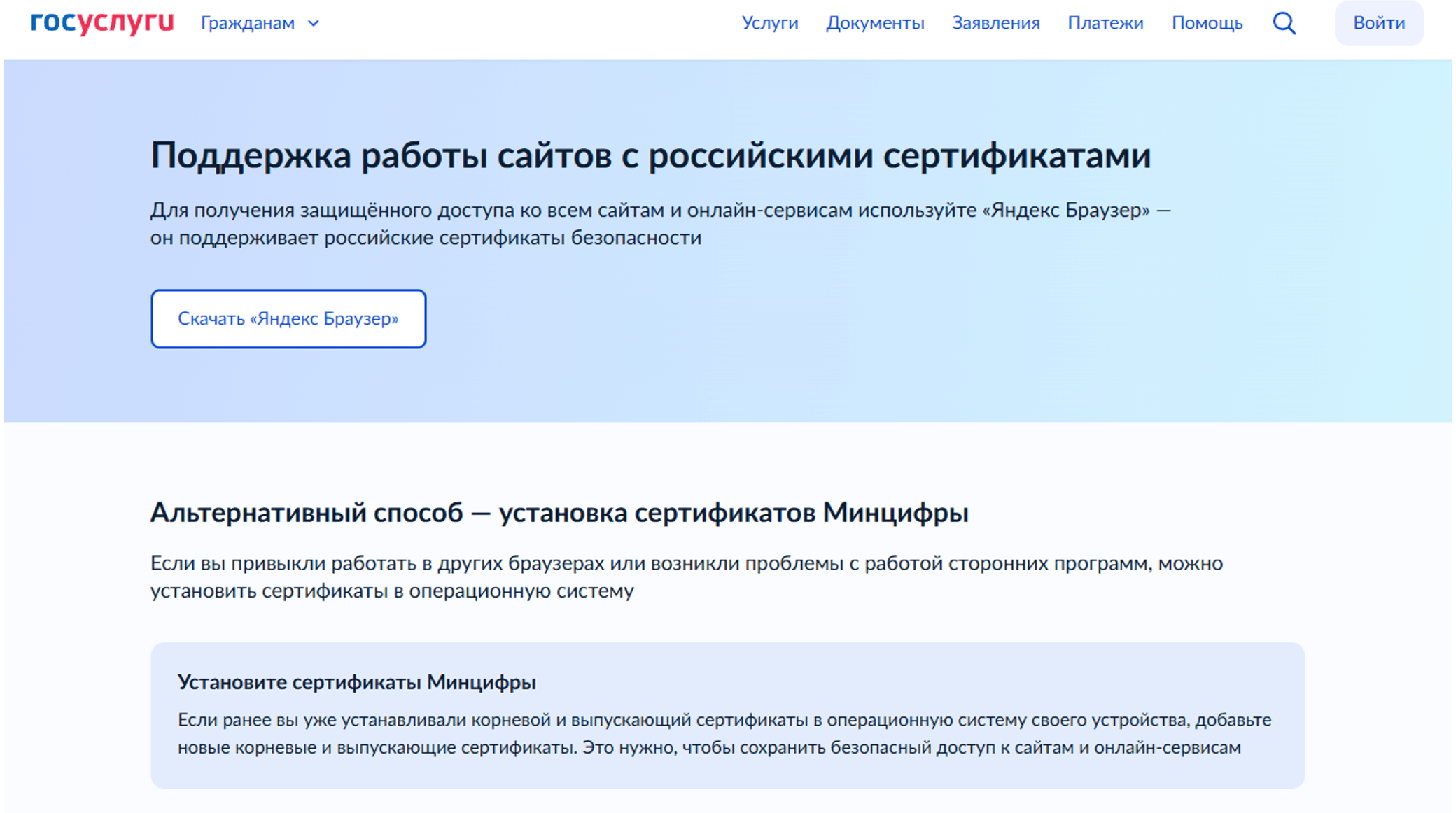Click paragraph starting Для получения защищённого доступа
The height and width of the screenshot is (813, 1456).
(661, 224)
